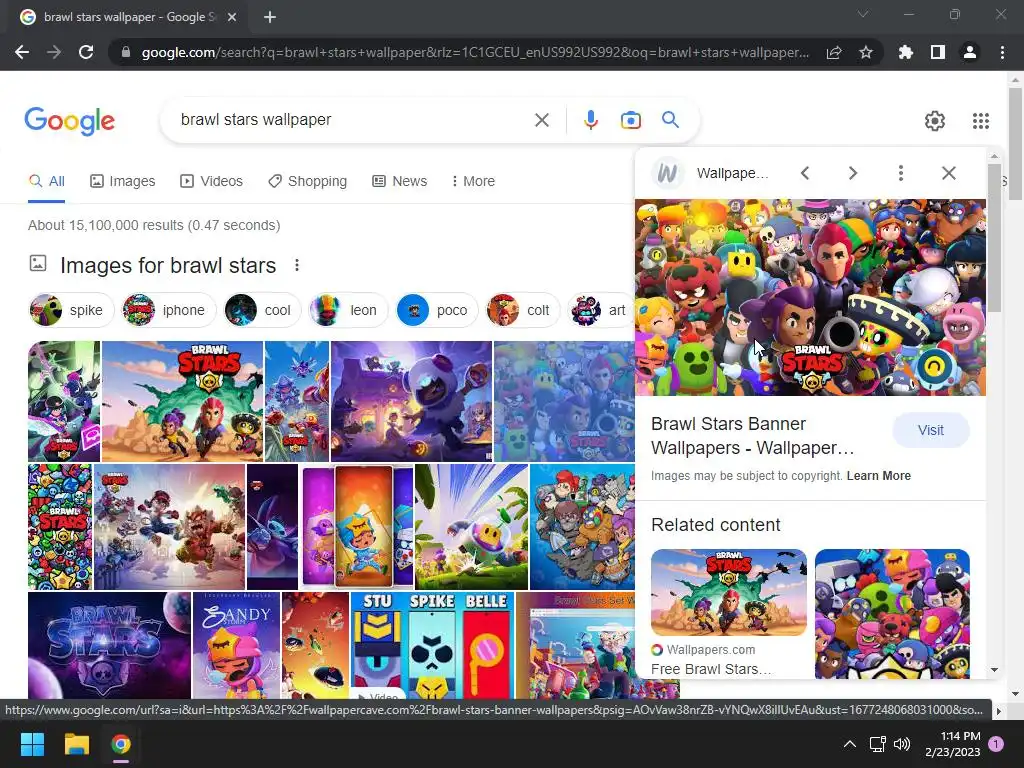Reload the current page

click(86, 52)
